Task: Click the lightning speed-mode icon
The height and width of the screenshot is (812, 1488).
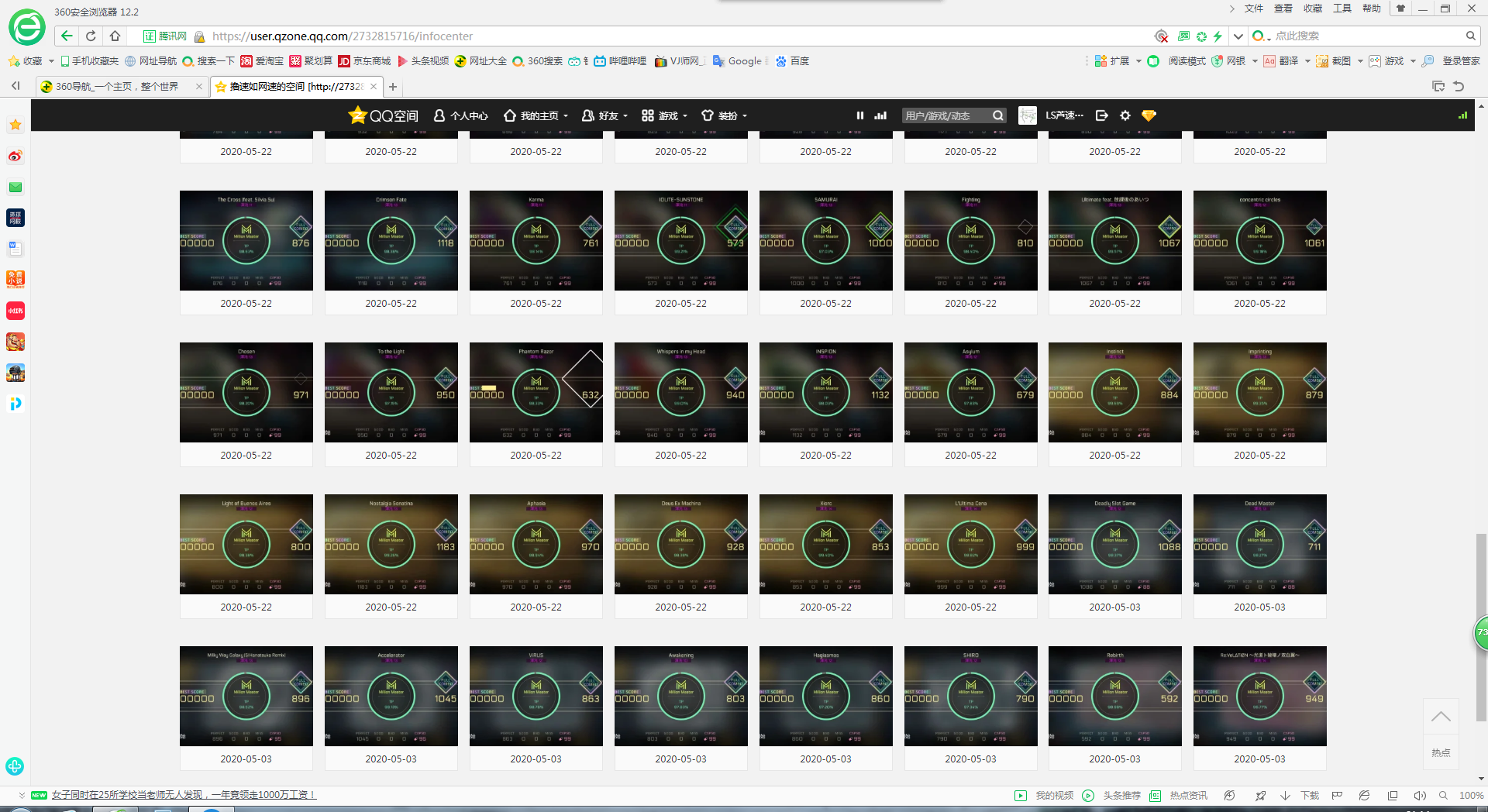Action: [1218, 36]
